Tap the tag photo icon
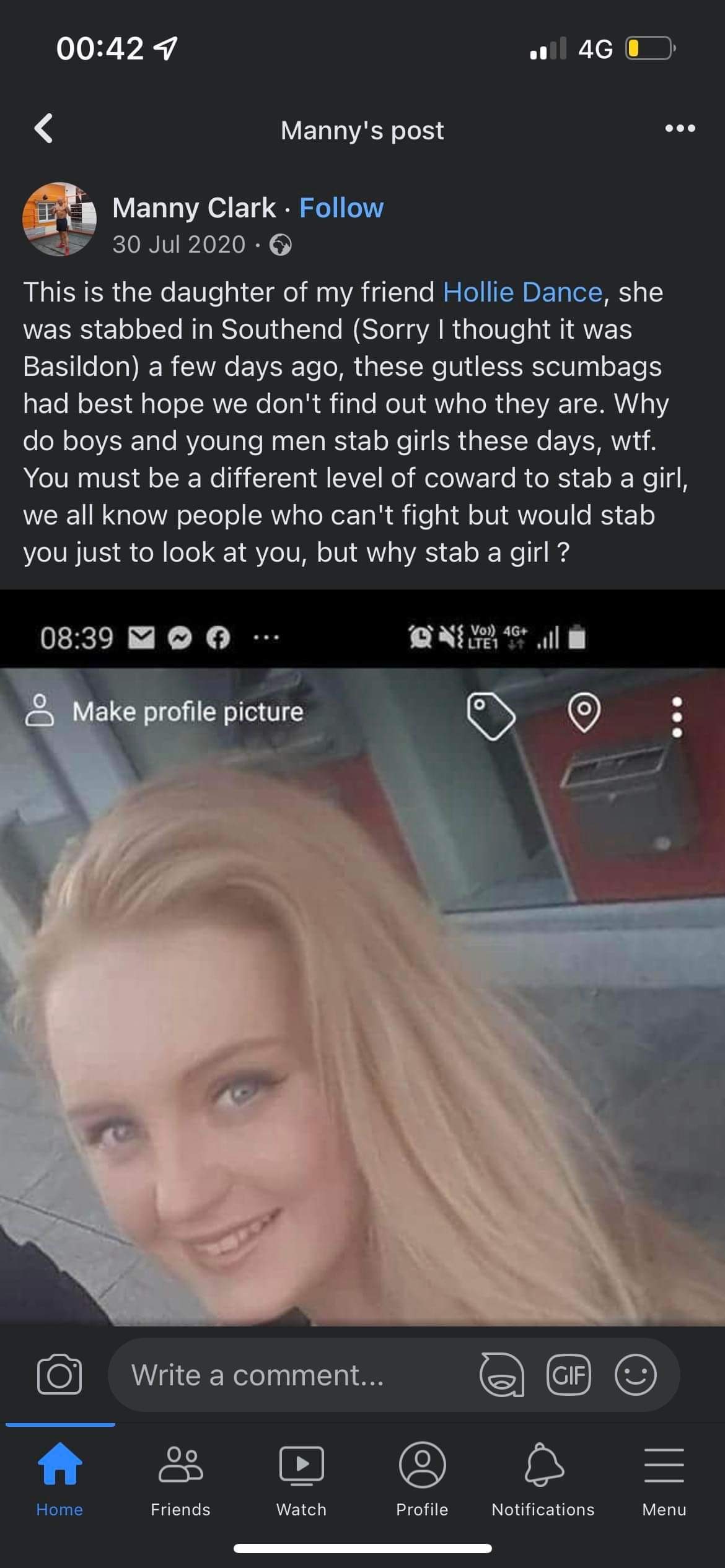Screen dimensions: 725x1568 [490, 716]
